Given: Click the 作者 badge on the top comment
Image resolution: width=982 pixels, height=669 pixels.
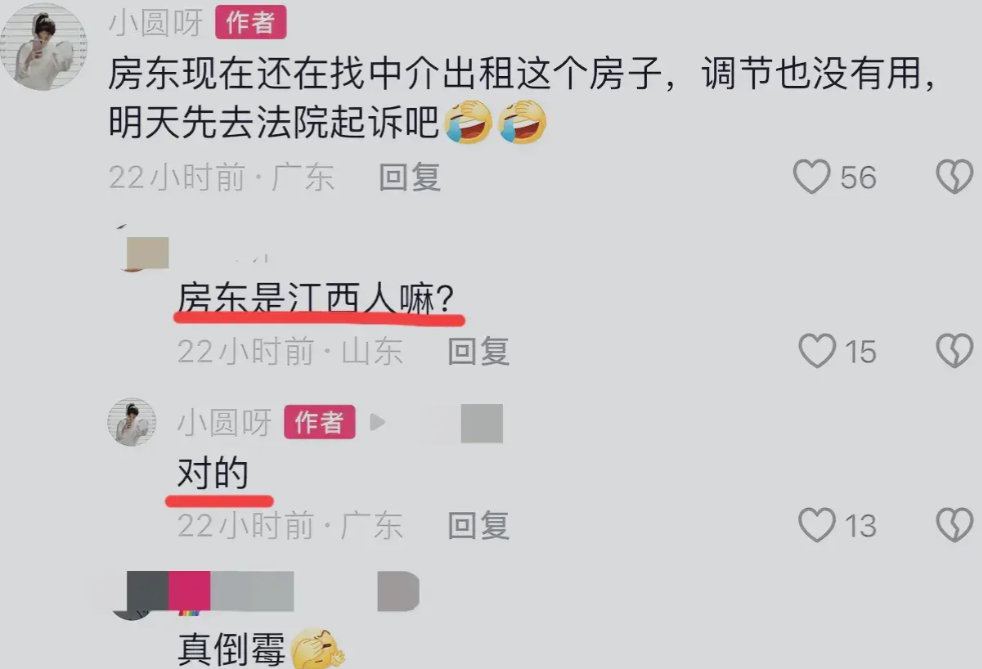Looking at the screenshot, I should point(251,23).
